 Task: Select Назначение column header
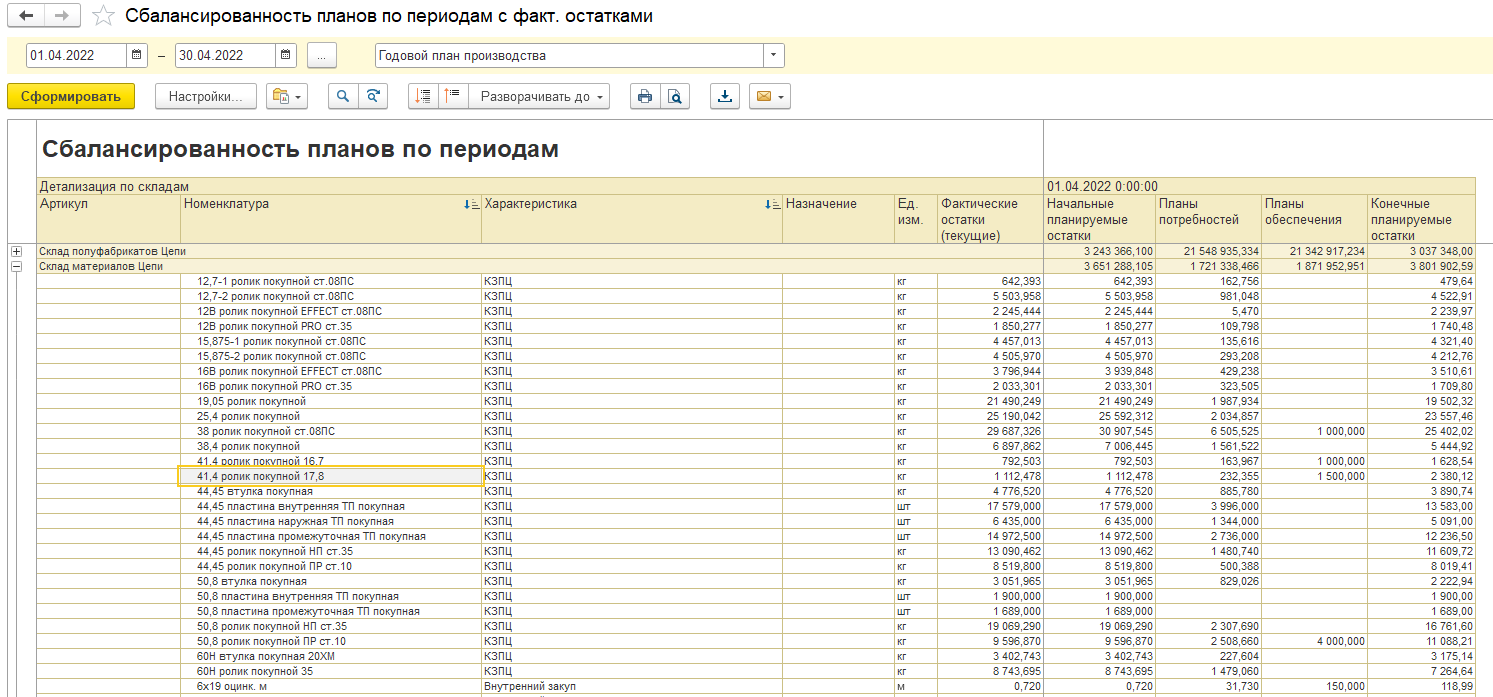[x=838, y=219]
